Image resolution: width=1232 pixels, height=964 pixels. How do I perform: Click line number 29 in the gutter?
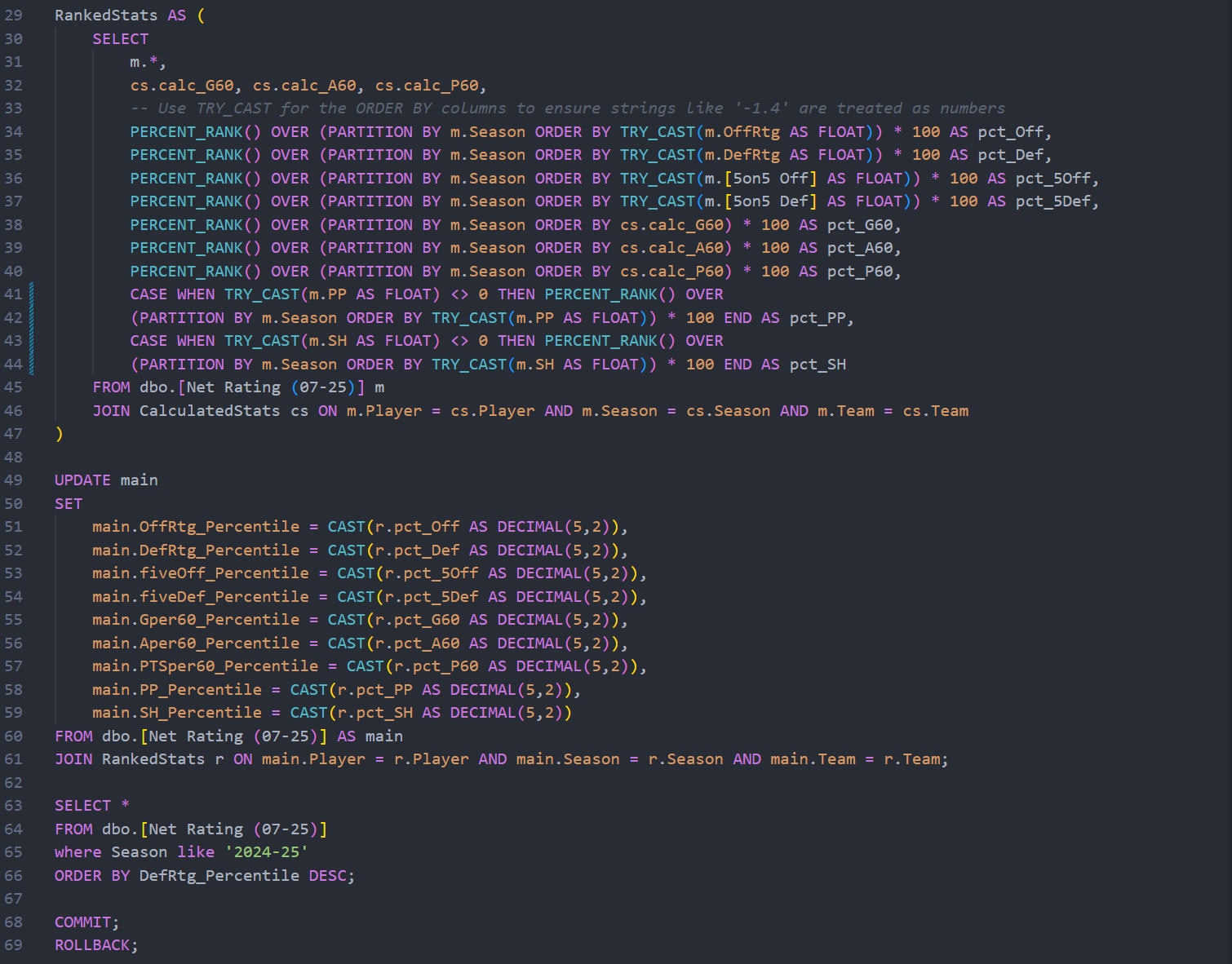coord(14,15)
